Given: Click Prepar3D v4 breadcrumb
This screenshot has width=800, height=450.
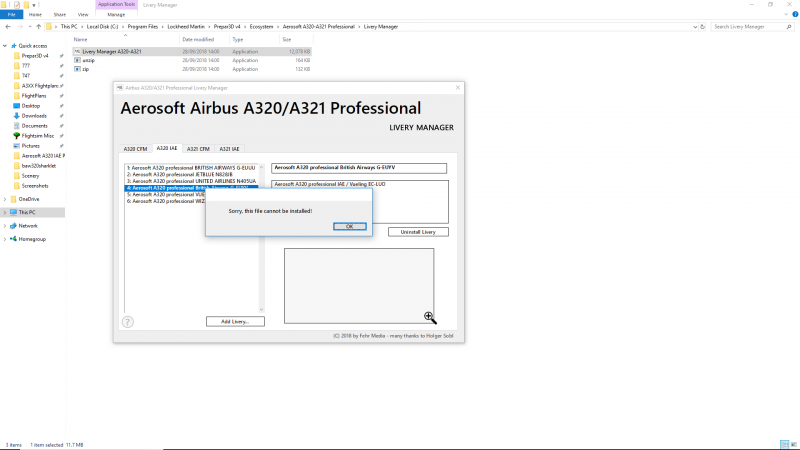Looking at the screenshot, I should [x=227, y=27].
